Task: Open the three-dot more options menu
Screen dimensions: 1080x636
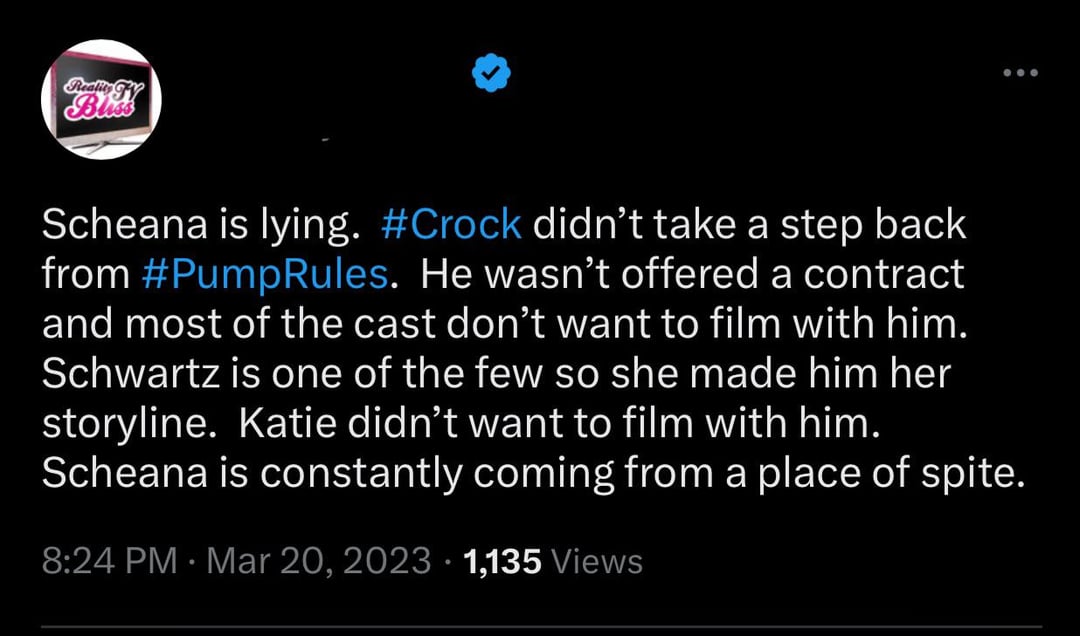Action: tap(1020, 72)
